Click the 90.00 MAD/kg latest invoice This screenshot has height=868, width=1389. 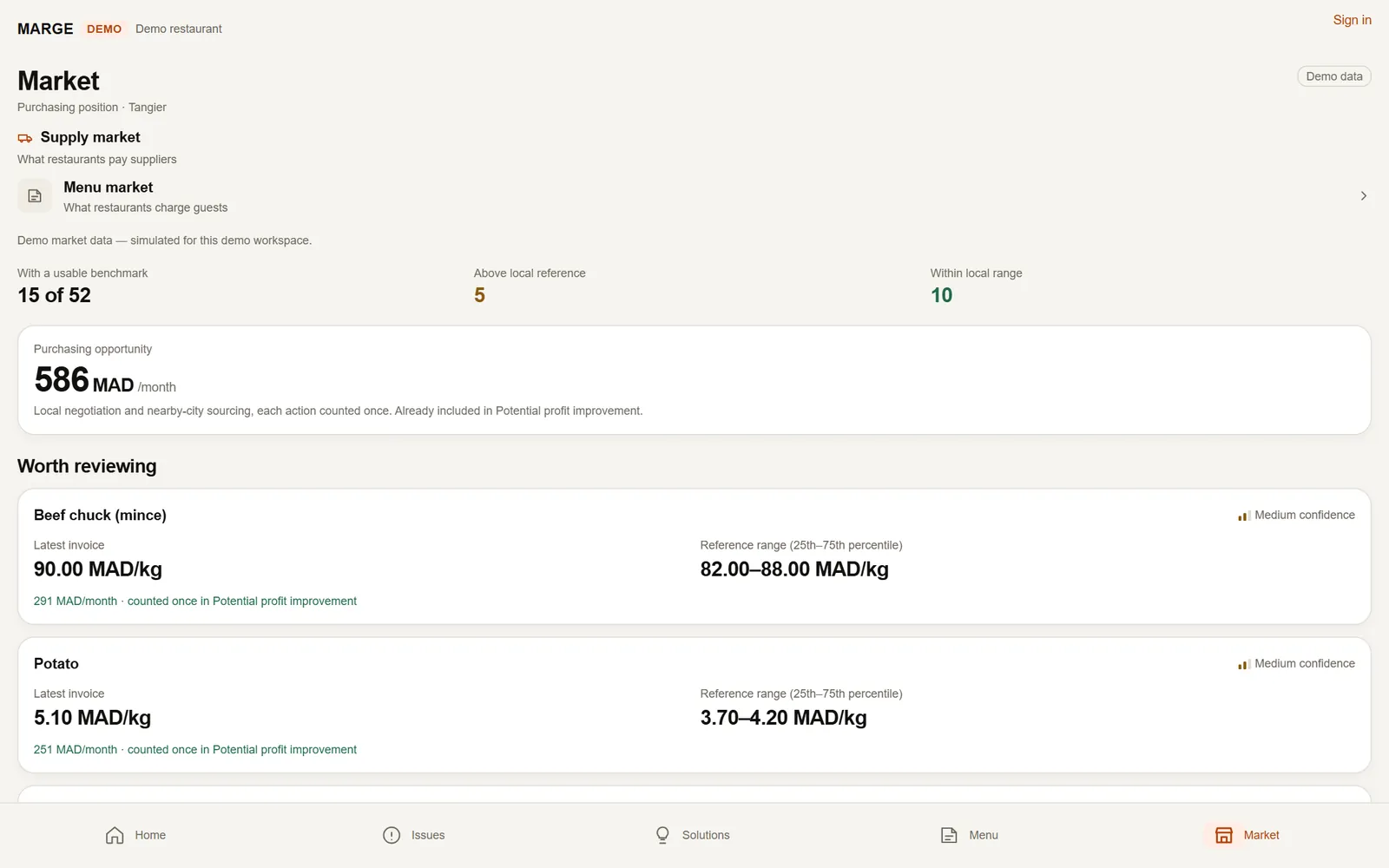98,569
